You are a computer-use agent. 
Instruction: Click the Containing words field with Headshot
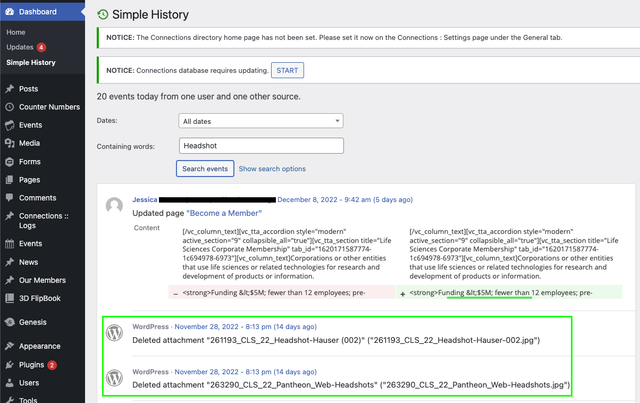click(261, 146)
